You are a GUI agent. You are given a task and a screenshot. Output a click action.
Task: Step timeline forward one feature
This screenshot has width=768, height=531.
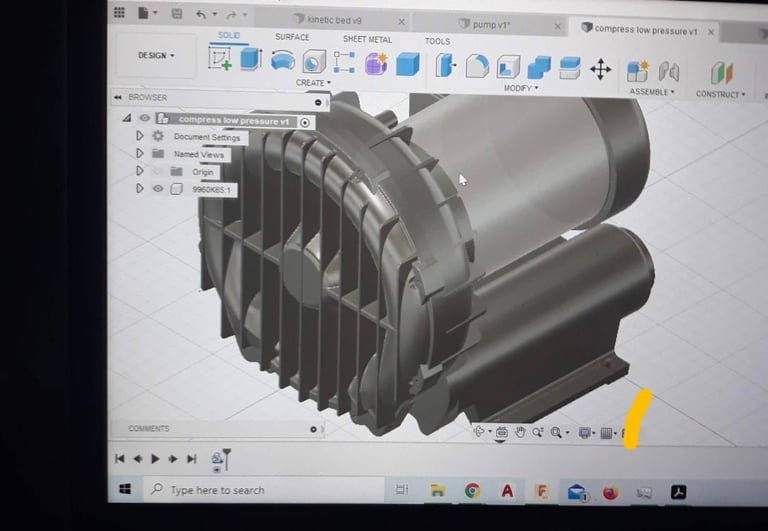pyautogui.click(x=172, y=459)
